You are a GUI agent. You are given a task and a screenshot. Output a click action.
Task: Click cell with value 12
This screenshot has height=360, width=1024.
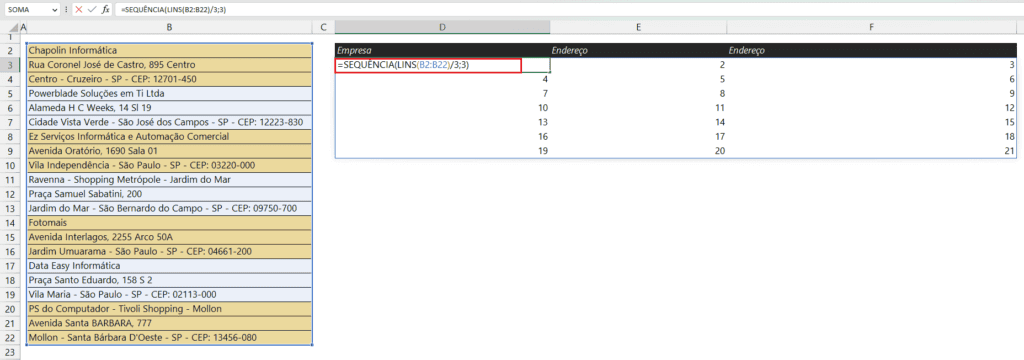872,108
